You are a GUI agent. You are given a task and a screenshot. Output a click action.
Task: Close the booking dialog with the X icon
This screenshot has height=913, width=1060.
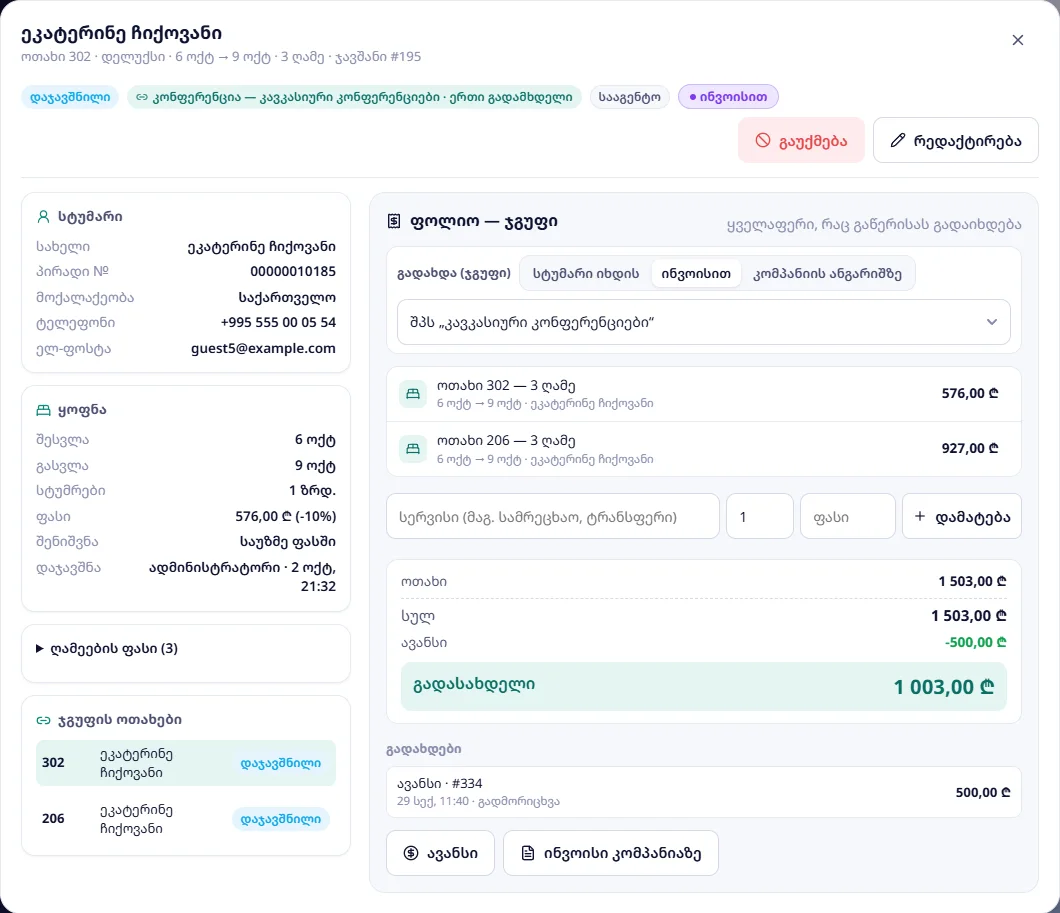1017,41
